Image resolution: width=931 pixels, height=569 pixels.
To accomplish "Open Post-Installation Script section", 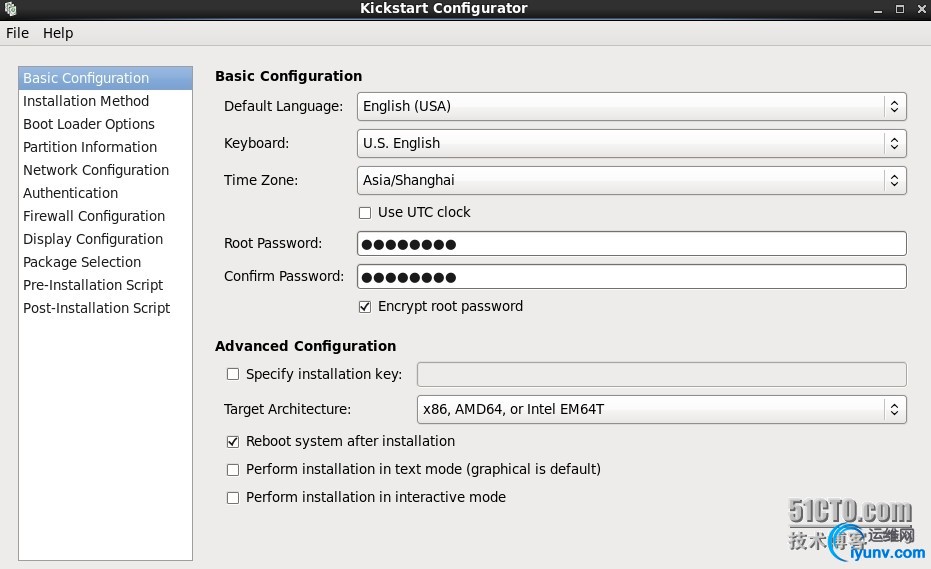I will click(105, 308).
